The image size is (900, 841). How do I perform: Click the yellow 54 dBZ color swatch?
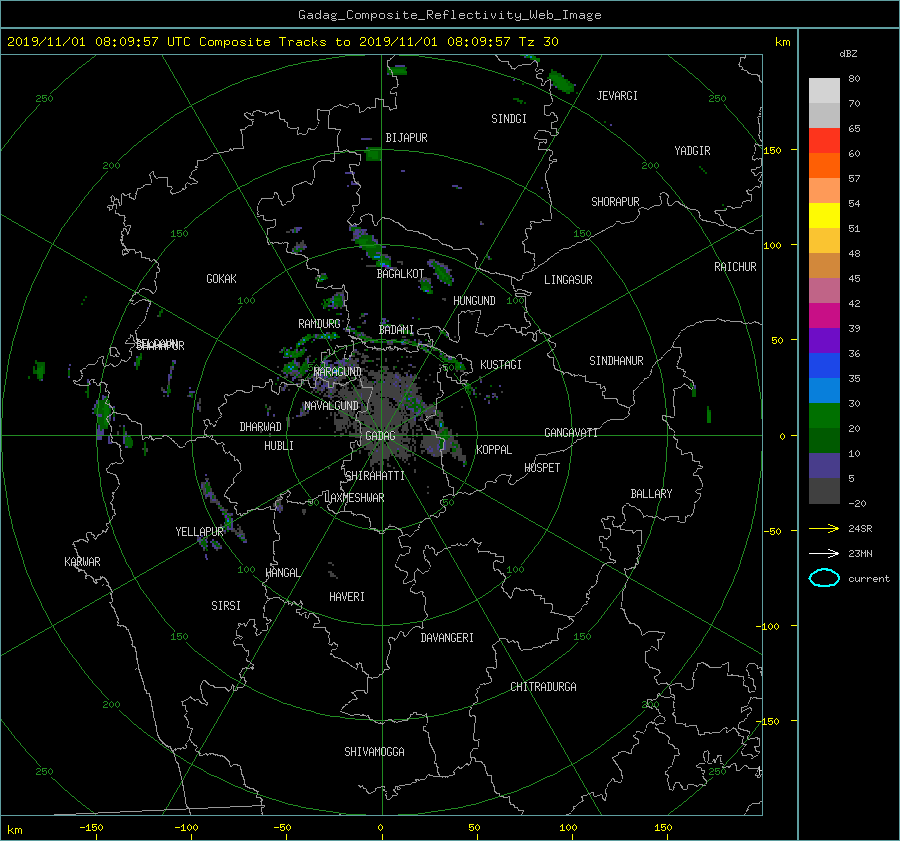pos(824,215)
